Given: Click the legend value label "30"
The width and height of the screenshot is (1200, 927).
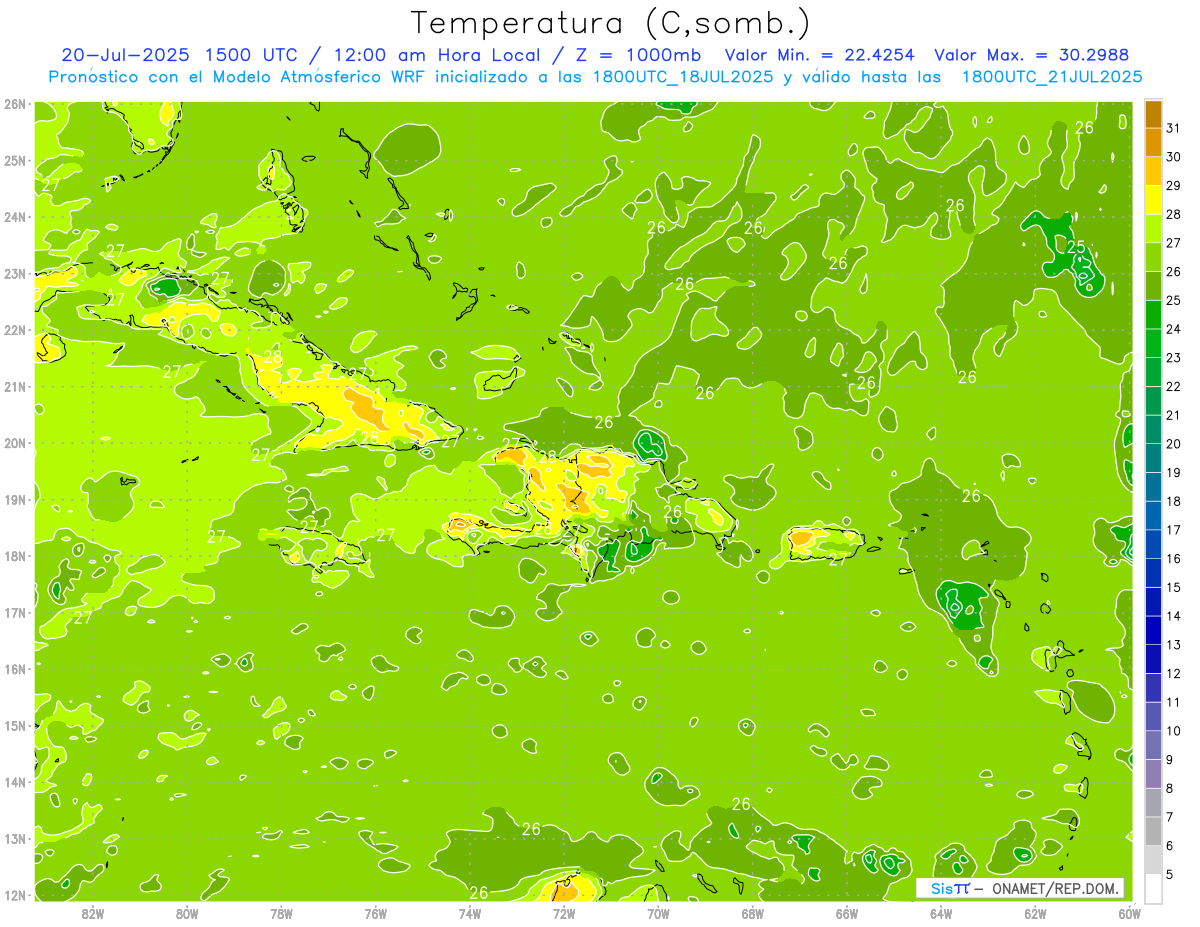Looking at the screenshot, I should pos(1174,157).
